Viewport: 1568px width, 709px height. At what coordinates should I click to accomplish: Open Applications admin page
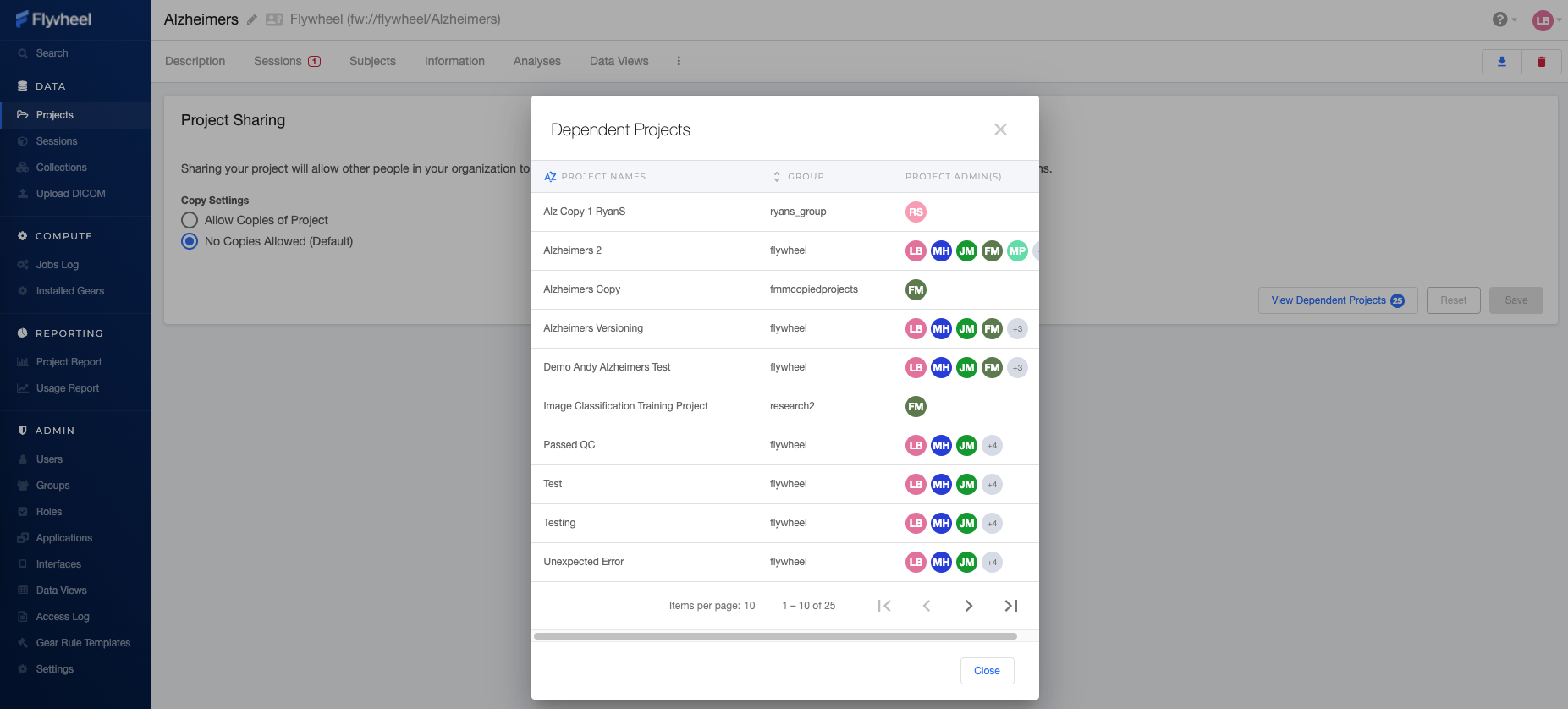63,538
